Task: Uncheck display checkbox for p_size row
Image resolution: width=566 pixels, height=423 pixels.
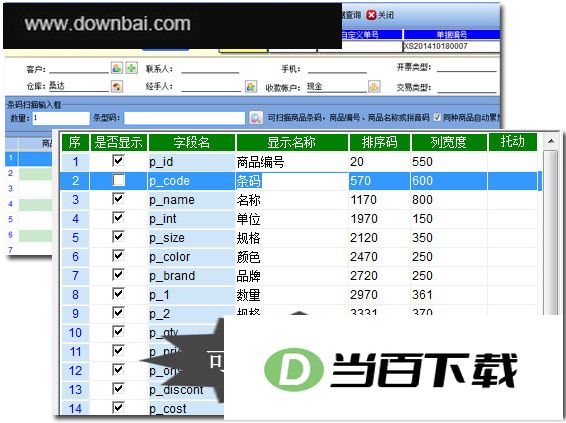Action: (118, 237)
